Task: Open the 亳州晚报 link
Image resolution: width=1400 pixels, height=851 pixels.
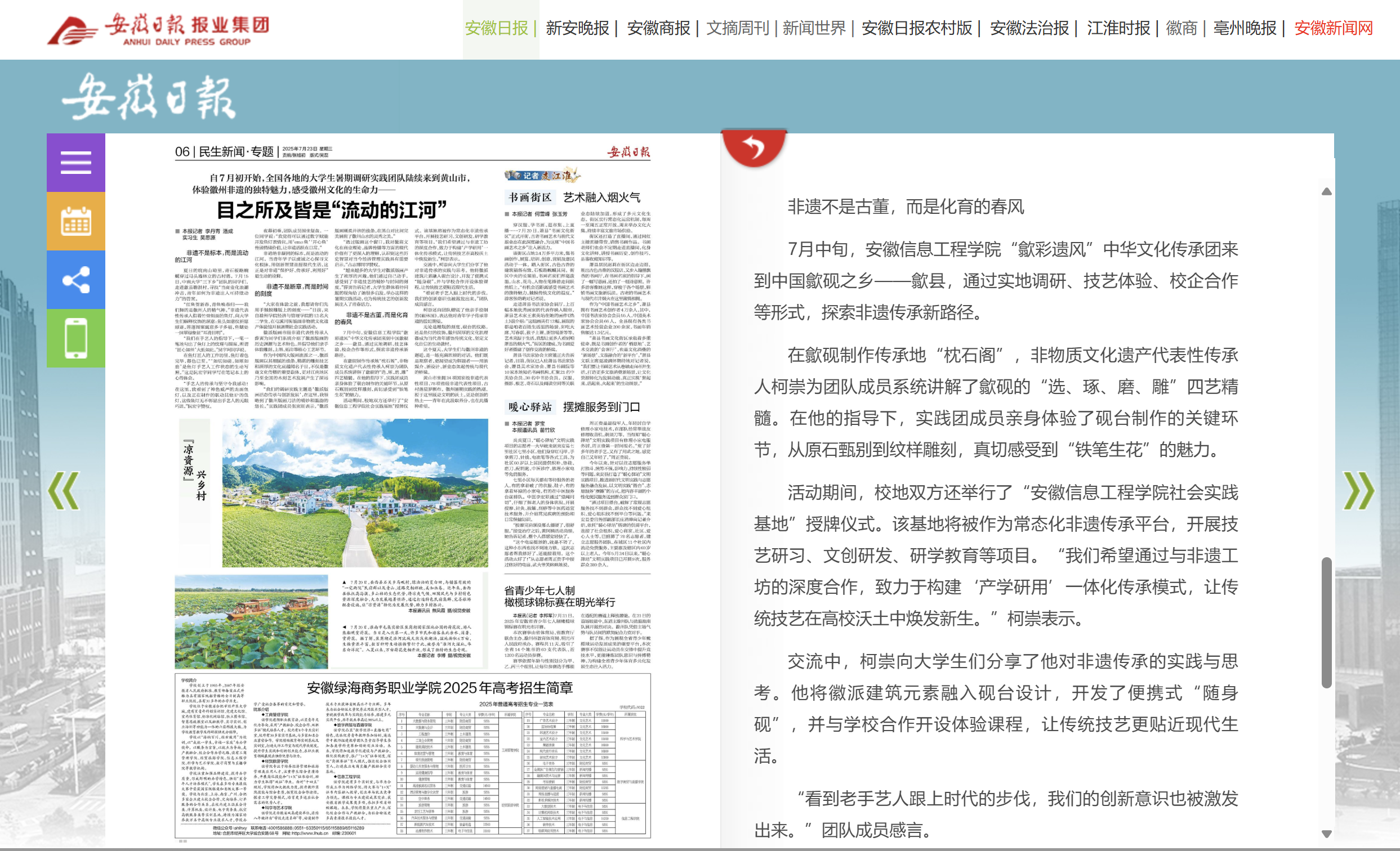Action: (x=1245, y=28)
